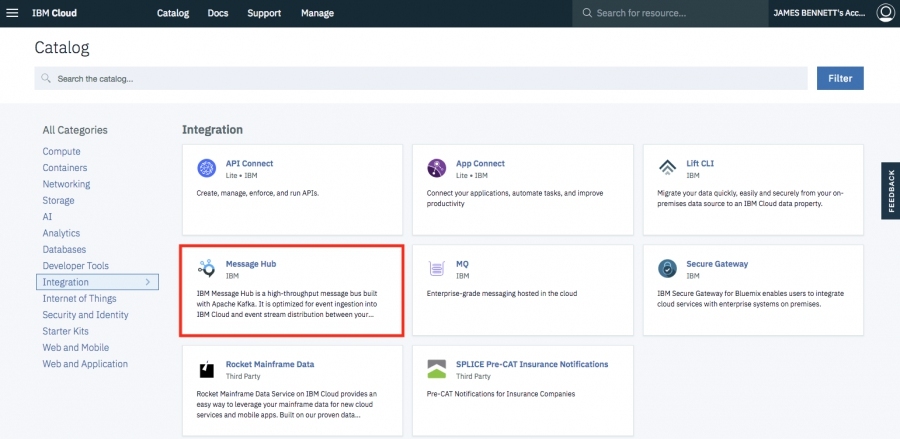The height and width of the screenshot is (439, 900).
Task: Select the Internet of Things category
Action: coord(79,298)
